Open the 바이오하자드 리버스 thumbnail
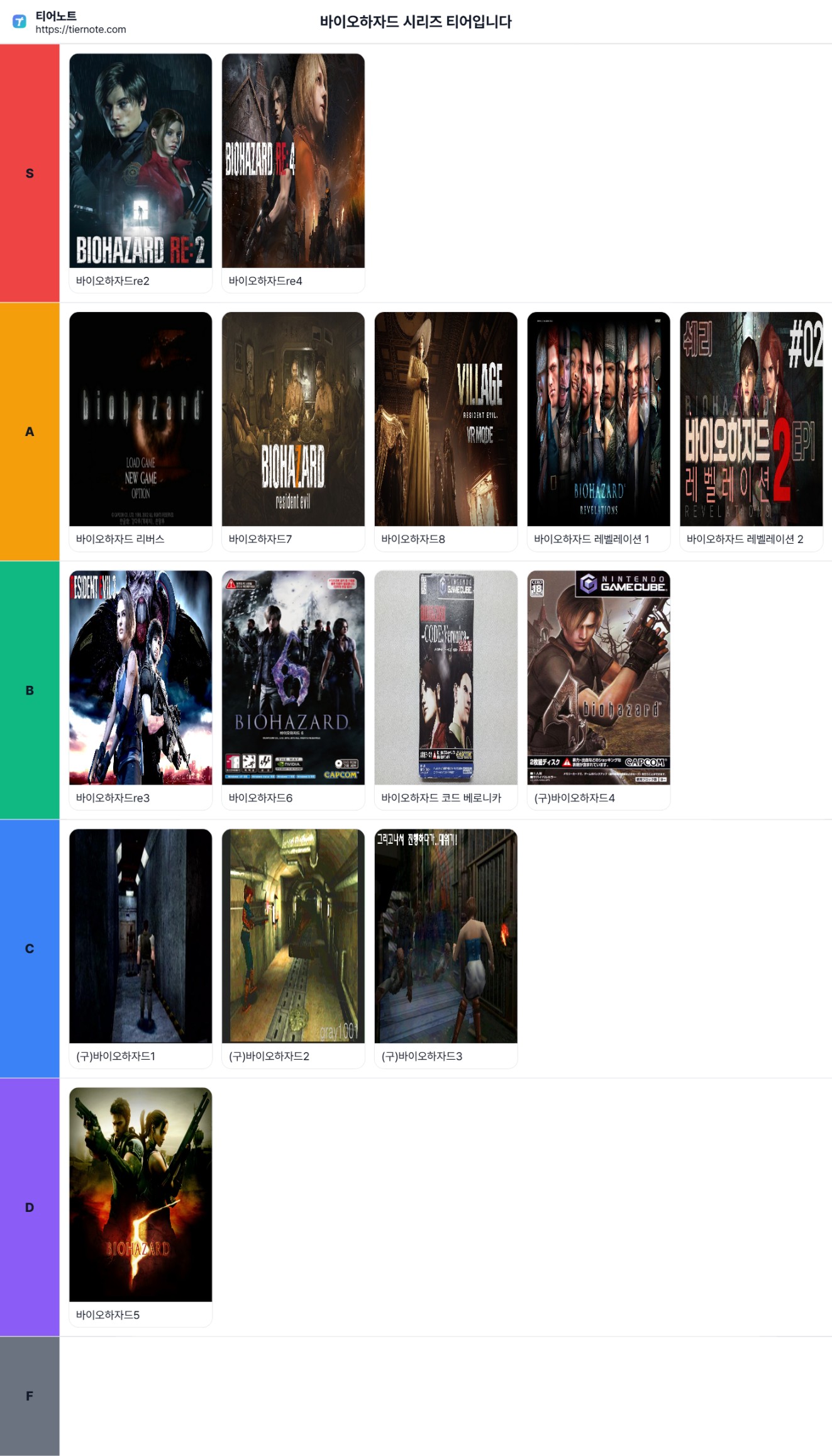Image resolution: width=832 pixels, height=1456 pixels. tap(140, 419)
